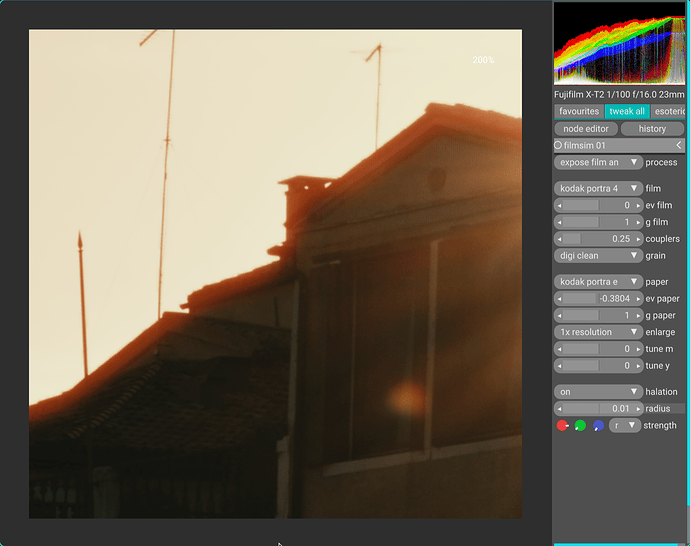Click the RGB histogram display
Screen dimensions: 690x546
[x=619, y=43]
